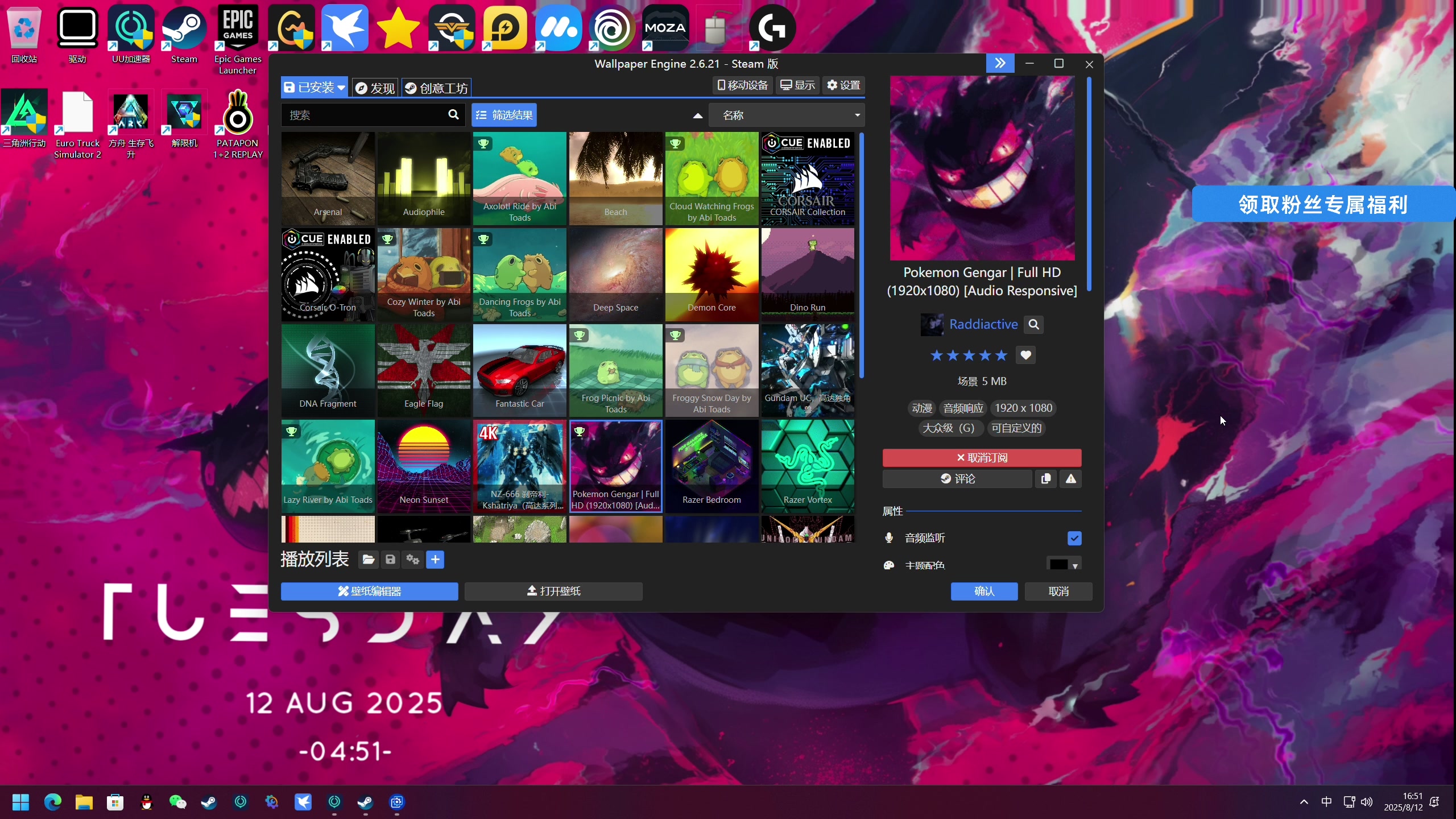Select the Demon Core wallpaper thumbnail

(x=712, y=275)
